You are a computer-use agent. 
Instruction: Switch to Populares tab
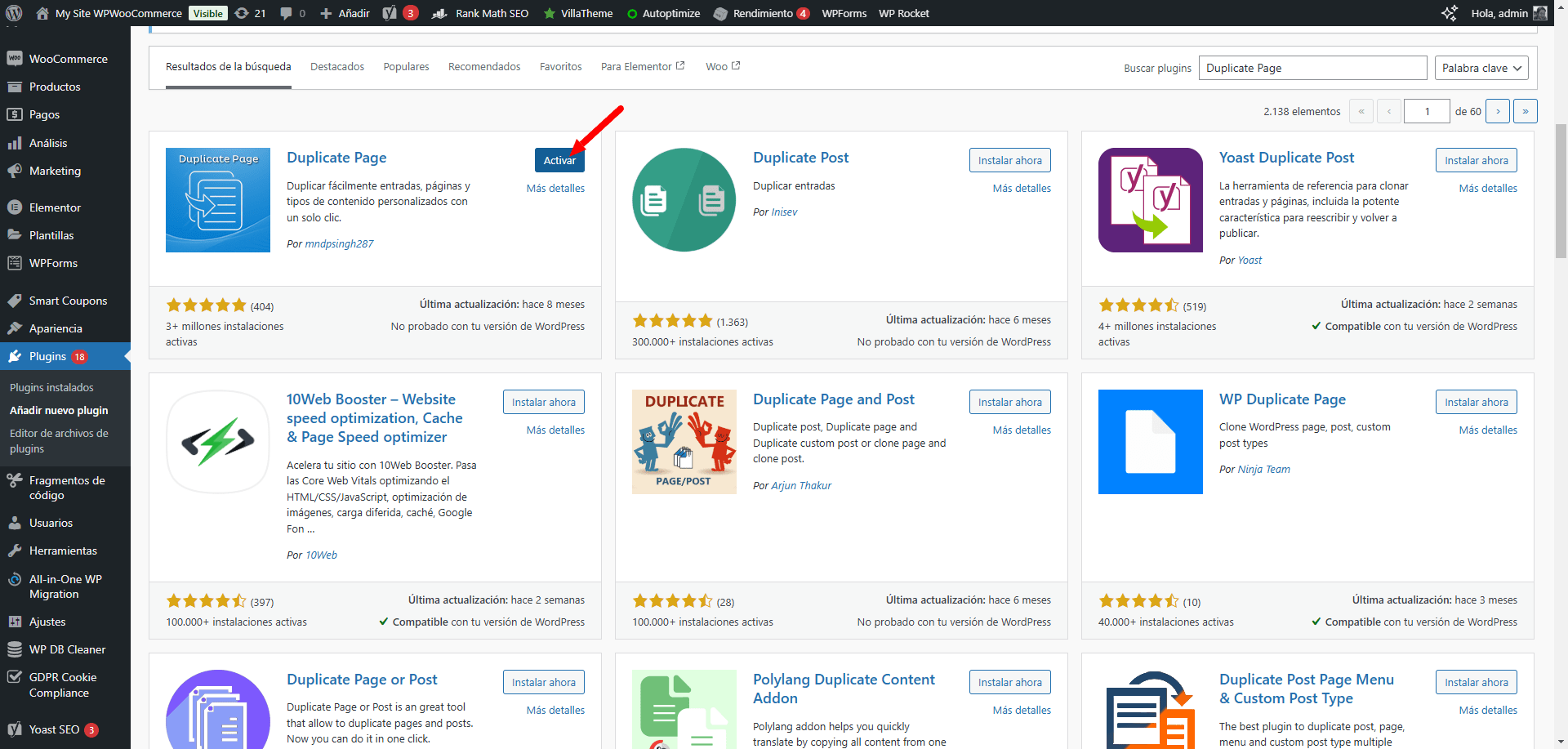pyautogui.click(x=406, y=67)
